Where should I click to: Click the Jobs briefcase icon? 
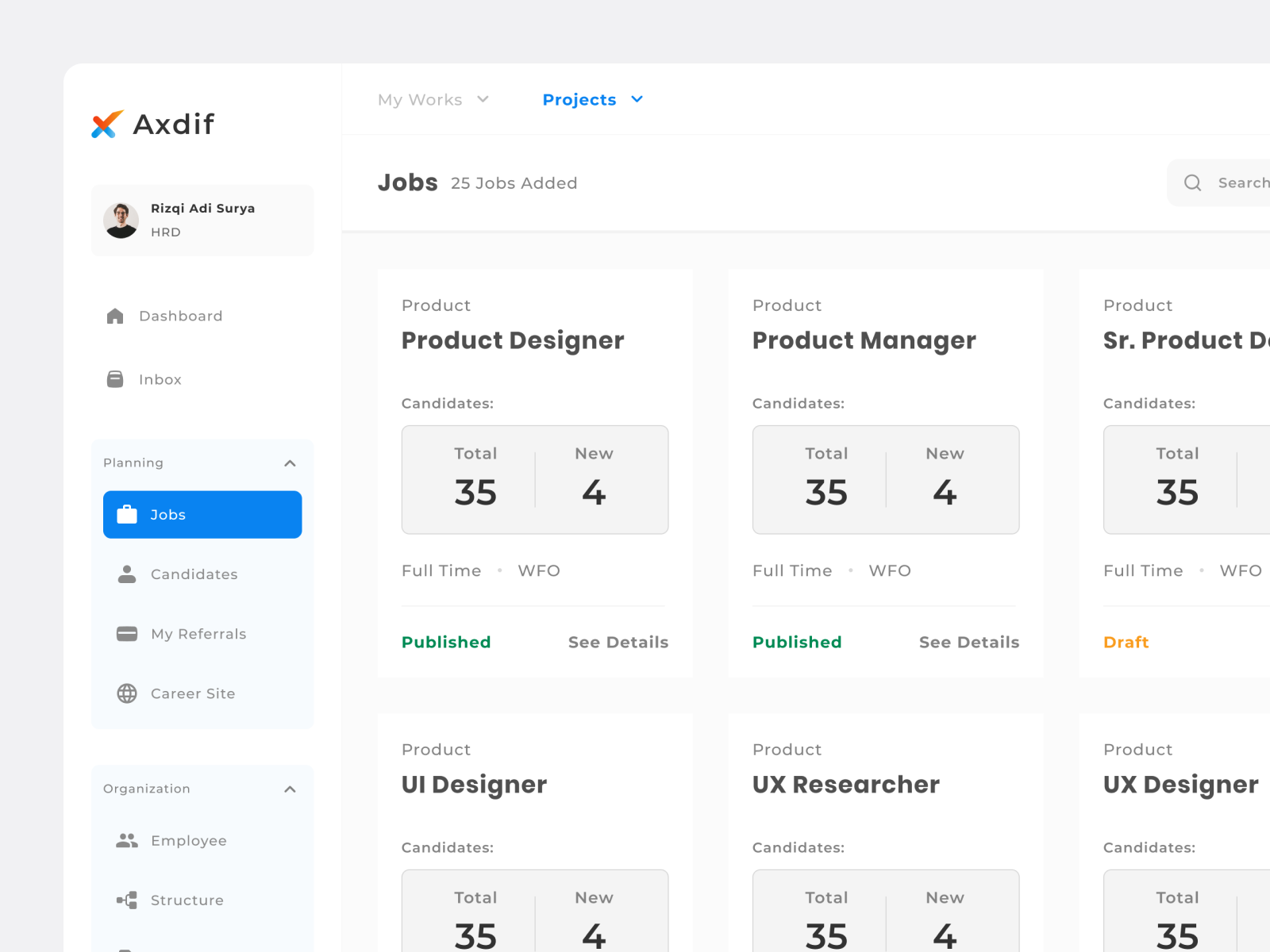[126, 515]
